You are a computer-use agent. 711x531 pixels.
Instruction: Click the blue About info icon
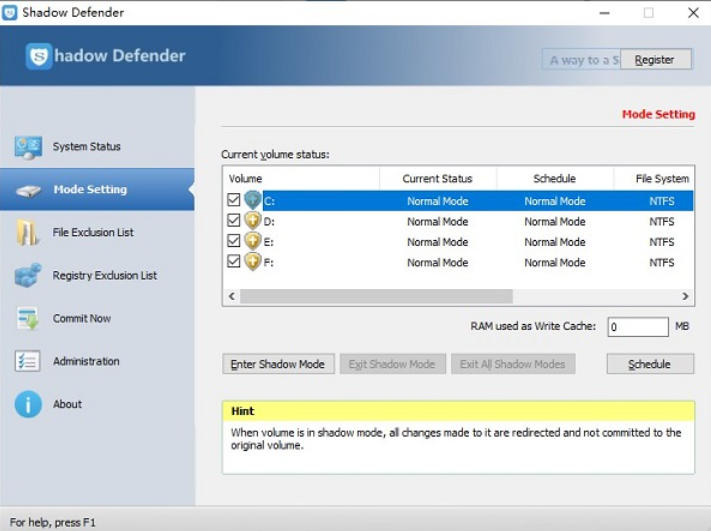pyautogui.click(x=28, y=405)
